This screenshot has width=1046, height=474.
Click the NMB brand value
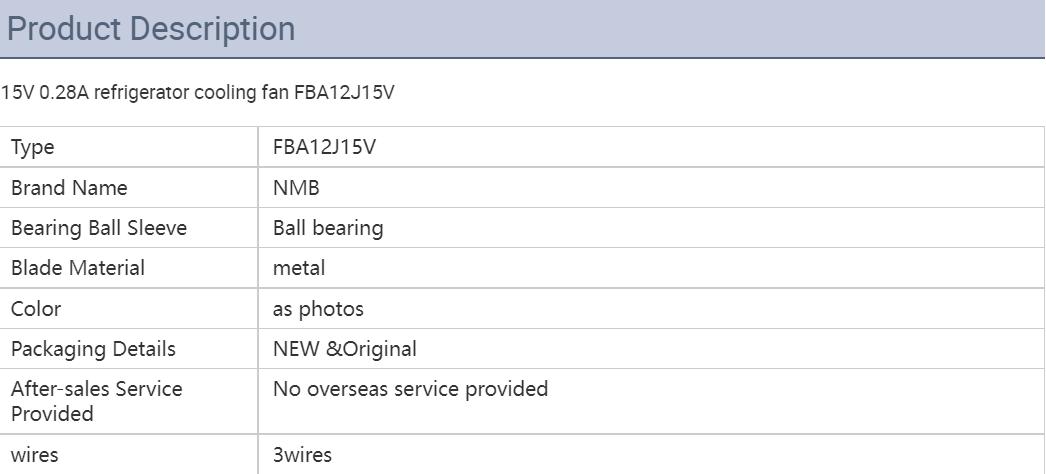pyautogui.click(x=296, y=188)
